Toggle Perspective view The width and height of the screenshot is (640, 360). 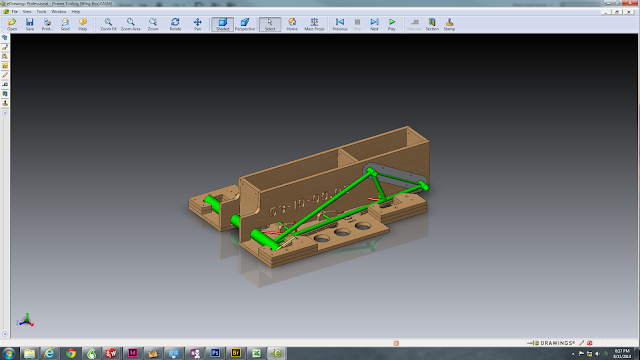click(x=245, y=24)
